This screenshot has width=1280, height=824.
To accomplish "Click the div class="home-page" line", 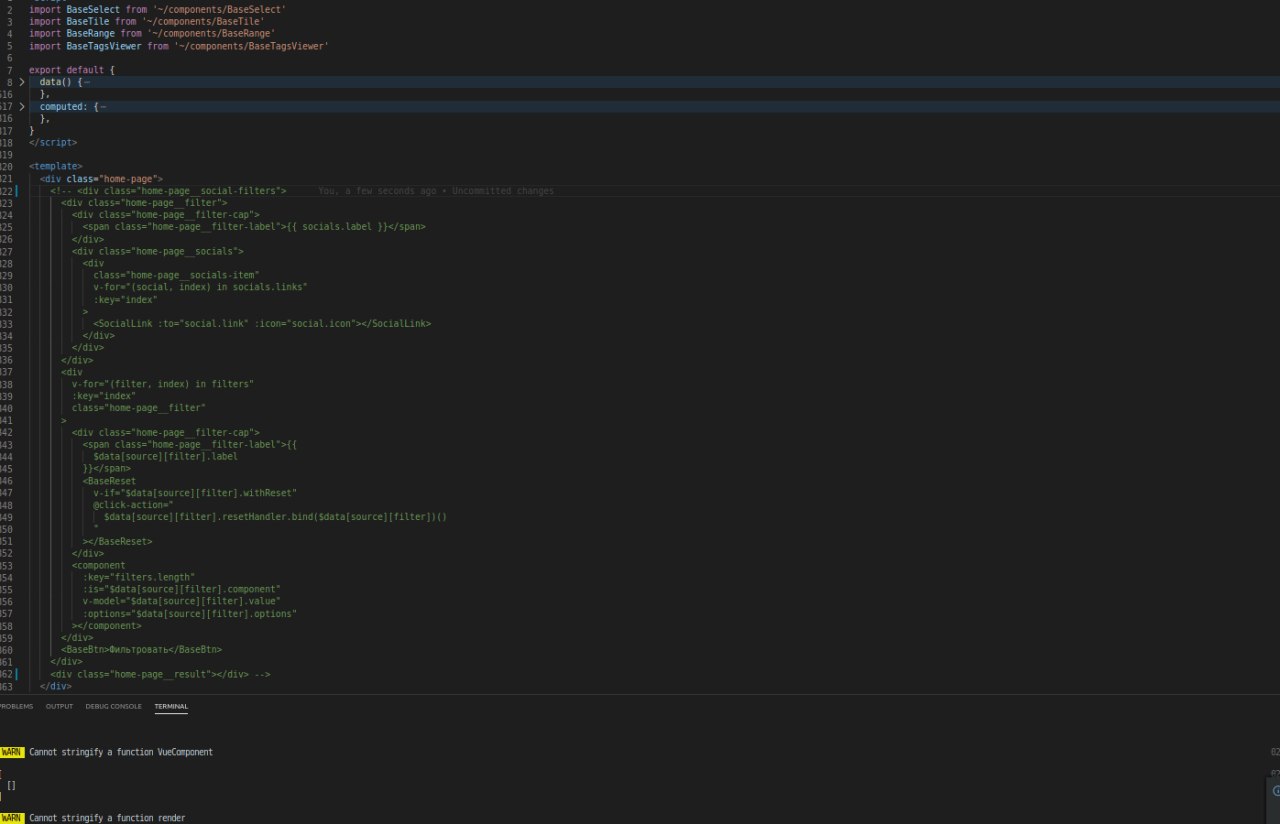I will [x=101, y=178].
